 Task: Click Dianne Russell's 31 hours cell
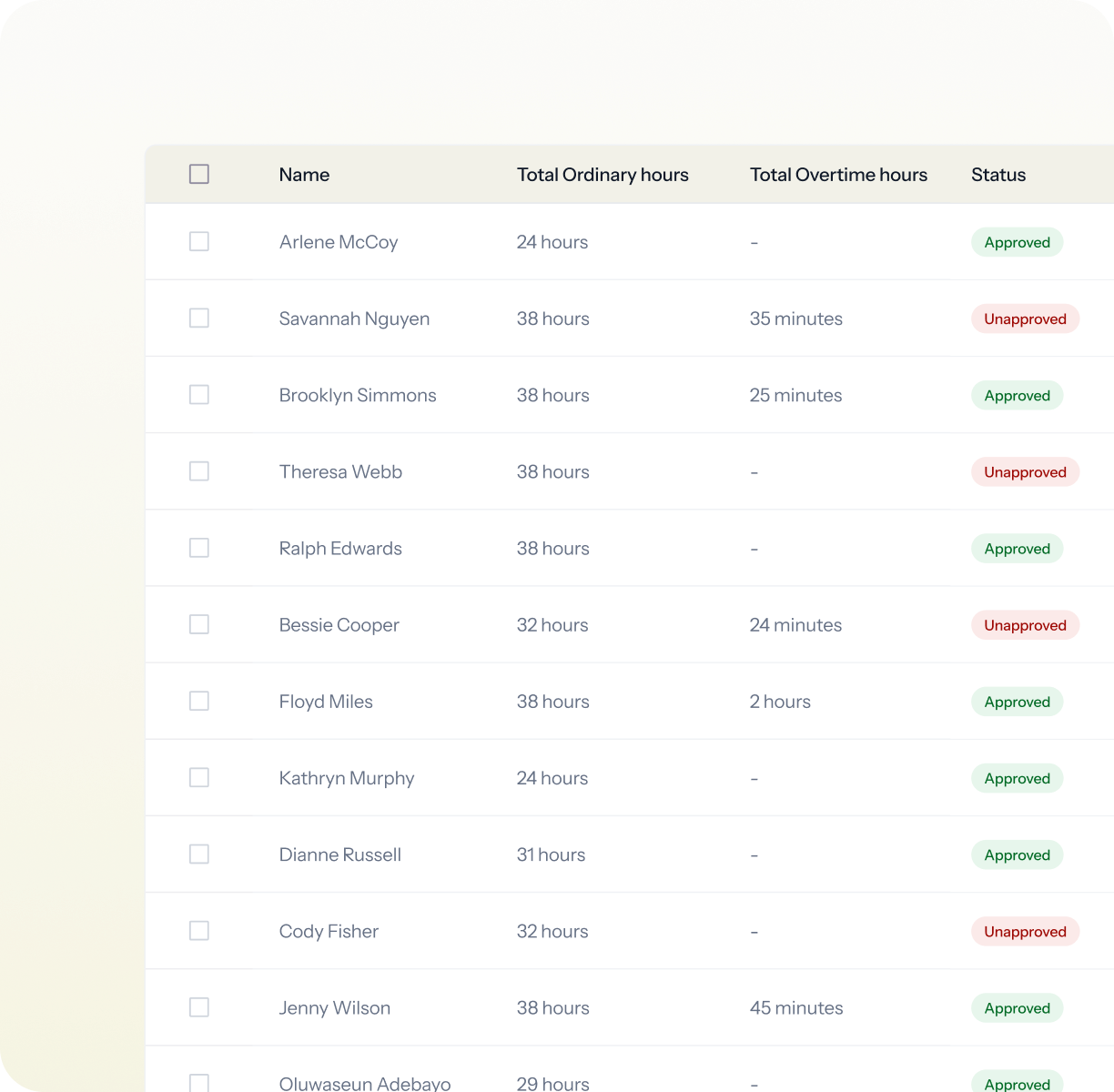(551, 854)
